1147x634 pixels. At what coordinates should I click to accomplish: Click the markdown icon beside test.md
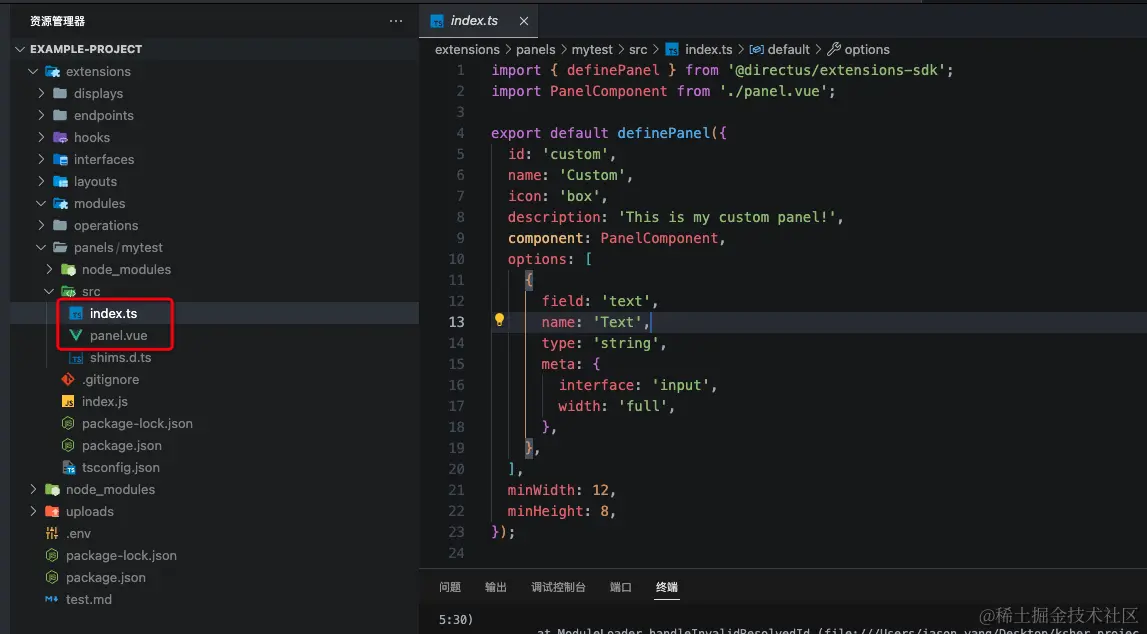coord(52,599)
